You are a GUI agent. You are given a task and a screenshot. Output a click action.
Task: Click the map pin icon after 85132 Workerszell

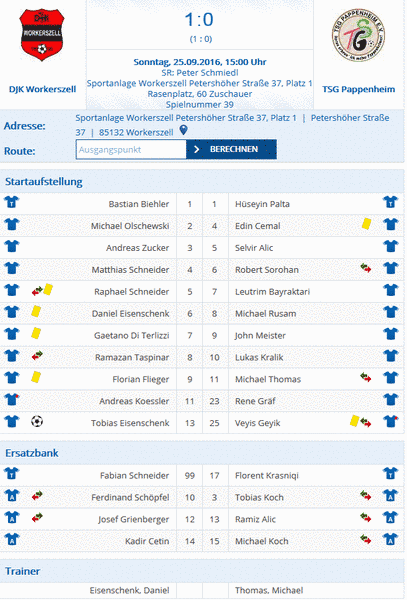click(x=184, y=130)
